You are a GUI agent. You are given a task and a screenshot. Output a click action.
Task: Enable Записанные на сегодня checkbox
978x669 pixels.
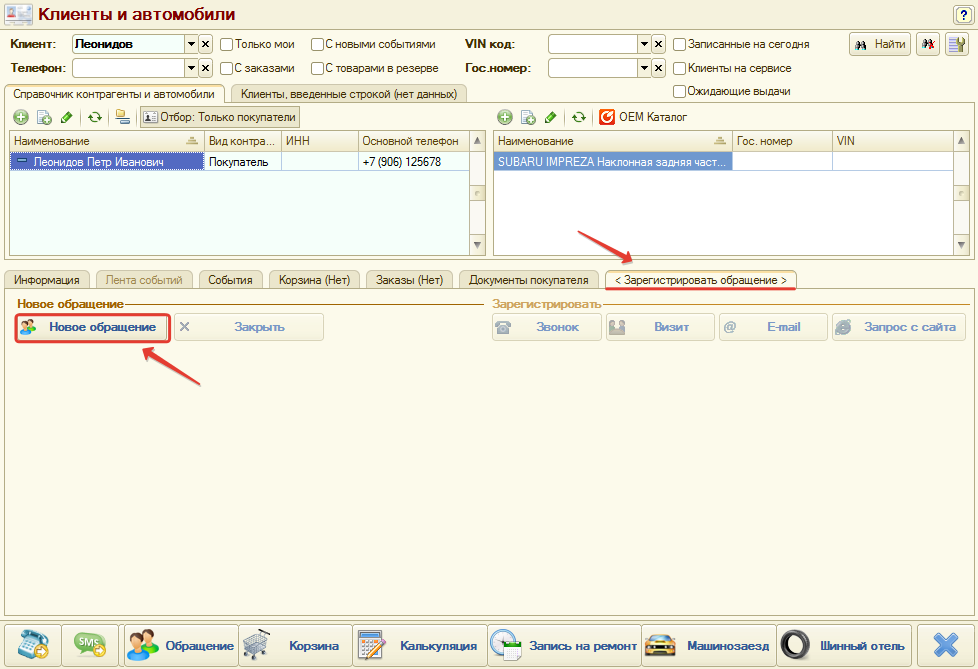(x=679, y=44)
